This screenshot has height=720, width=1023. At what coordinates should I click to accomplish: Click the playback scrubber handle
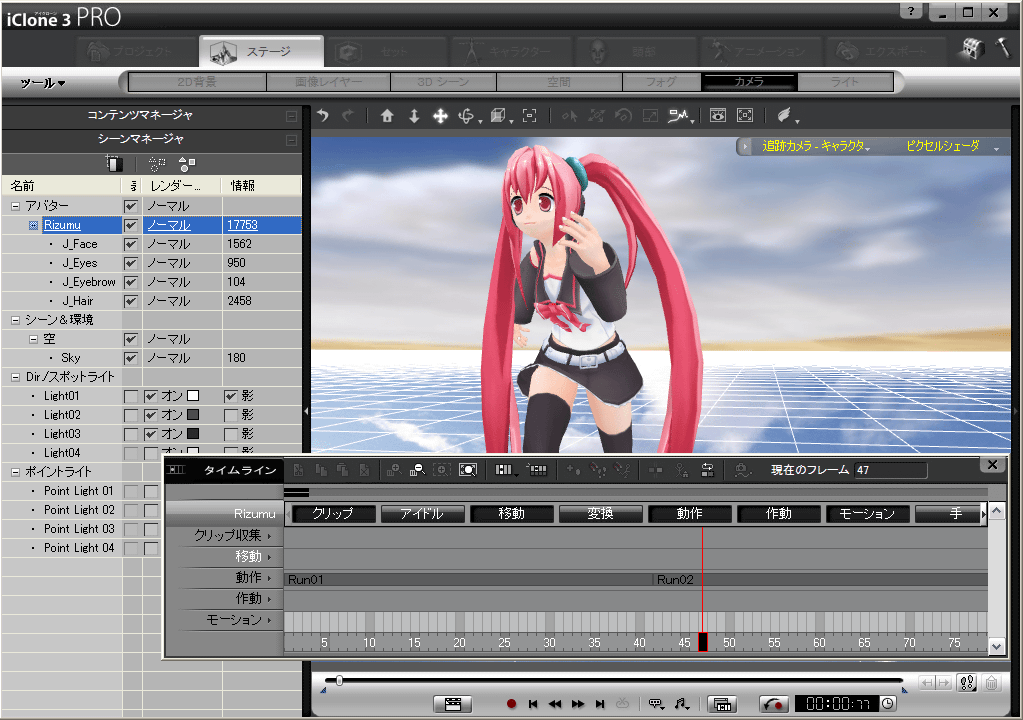pyautogui.click(x=339, y=681)
